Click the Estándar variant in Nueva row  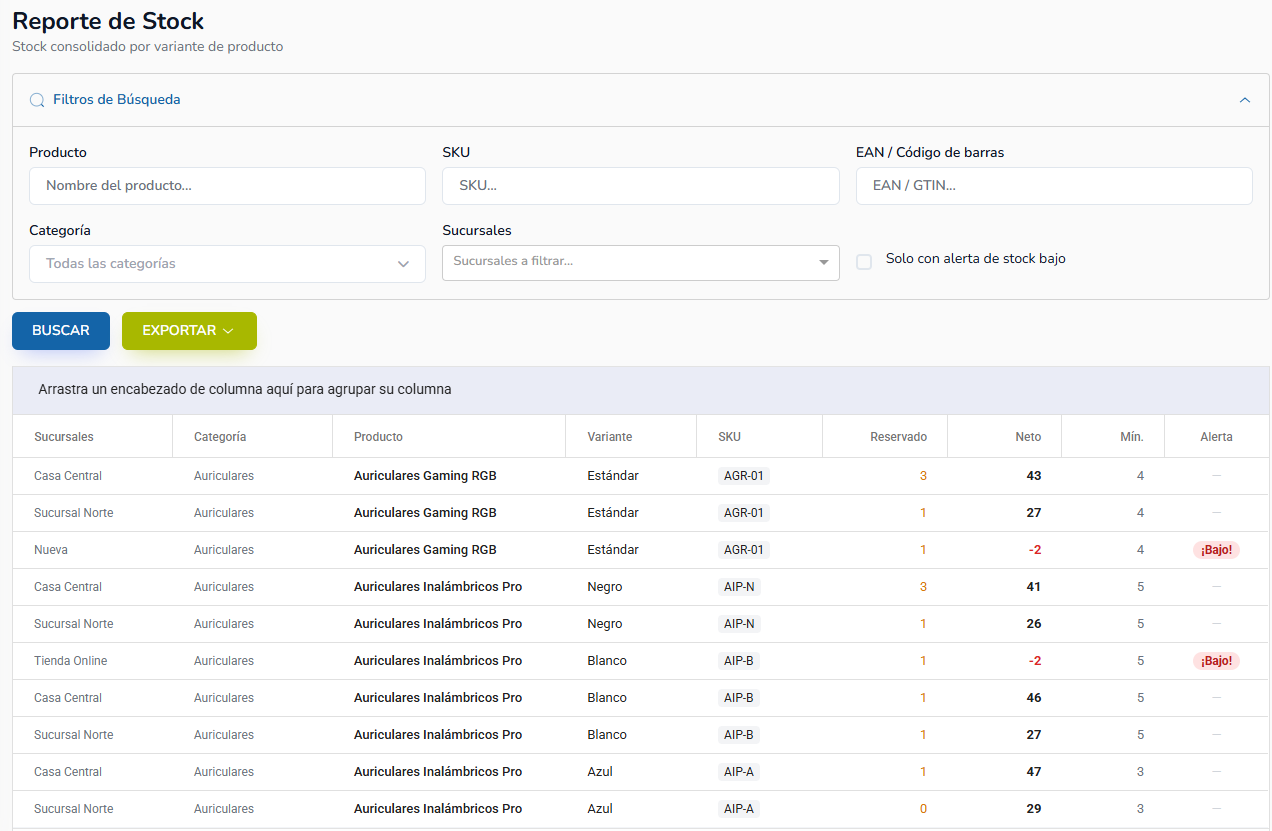click(613, 550)
